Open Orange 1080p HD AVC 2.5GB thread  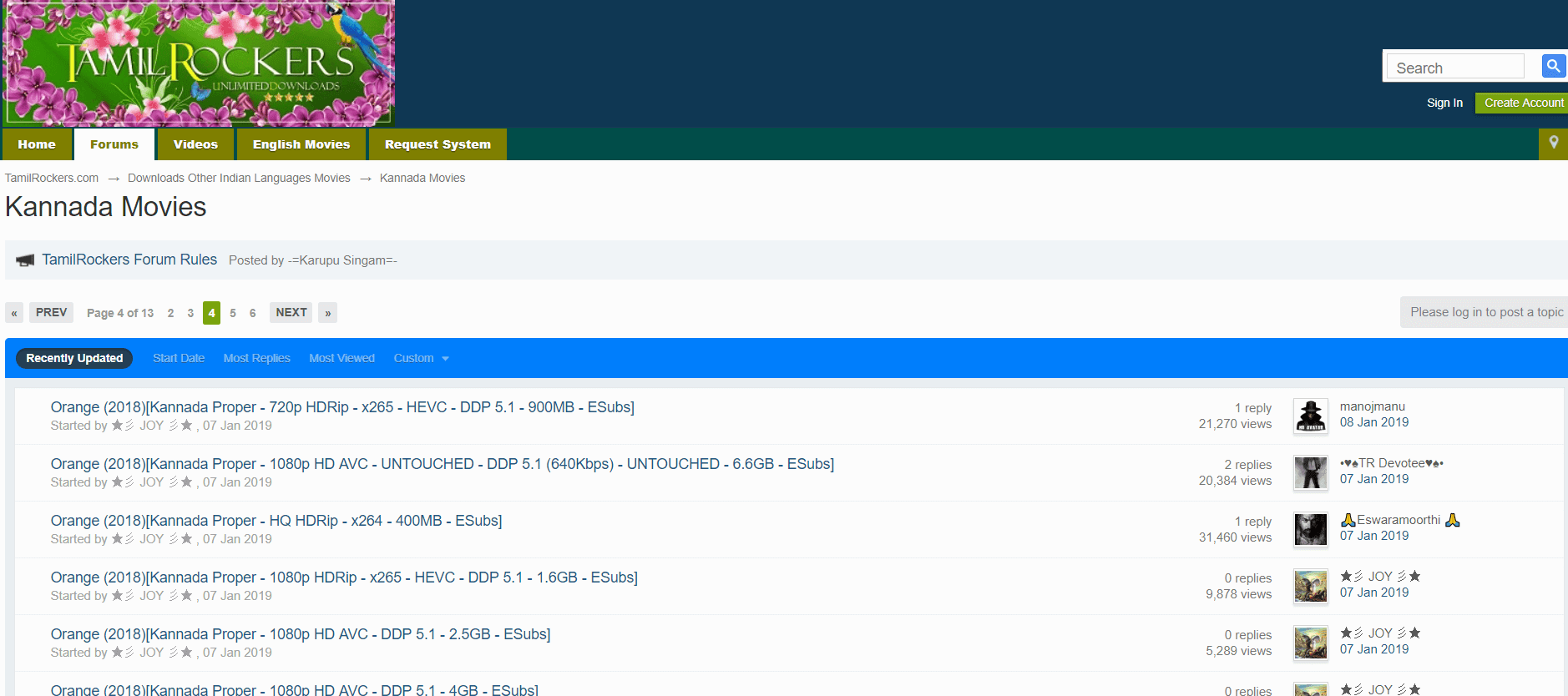[x=301, y=634]
